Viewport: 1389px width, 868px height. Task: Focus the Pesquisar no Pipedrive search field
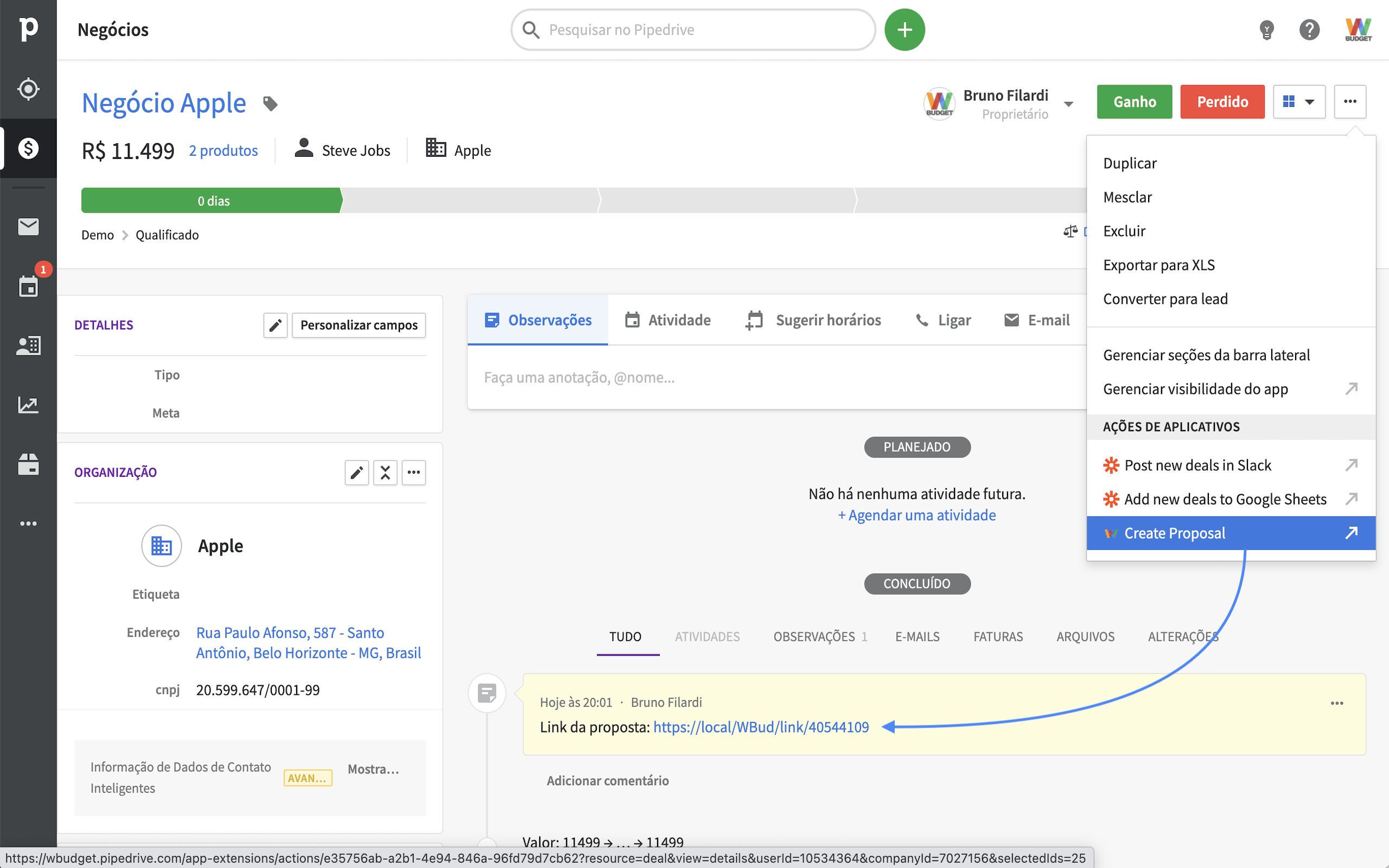click(693, 30)
